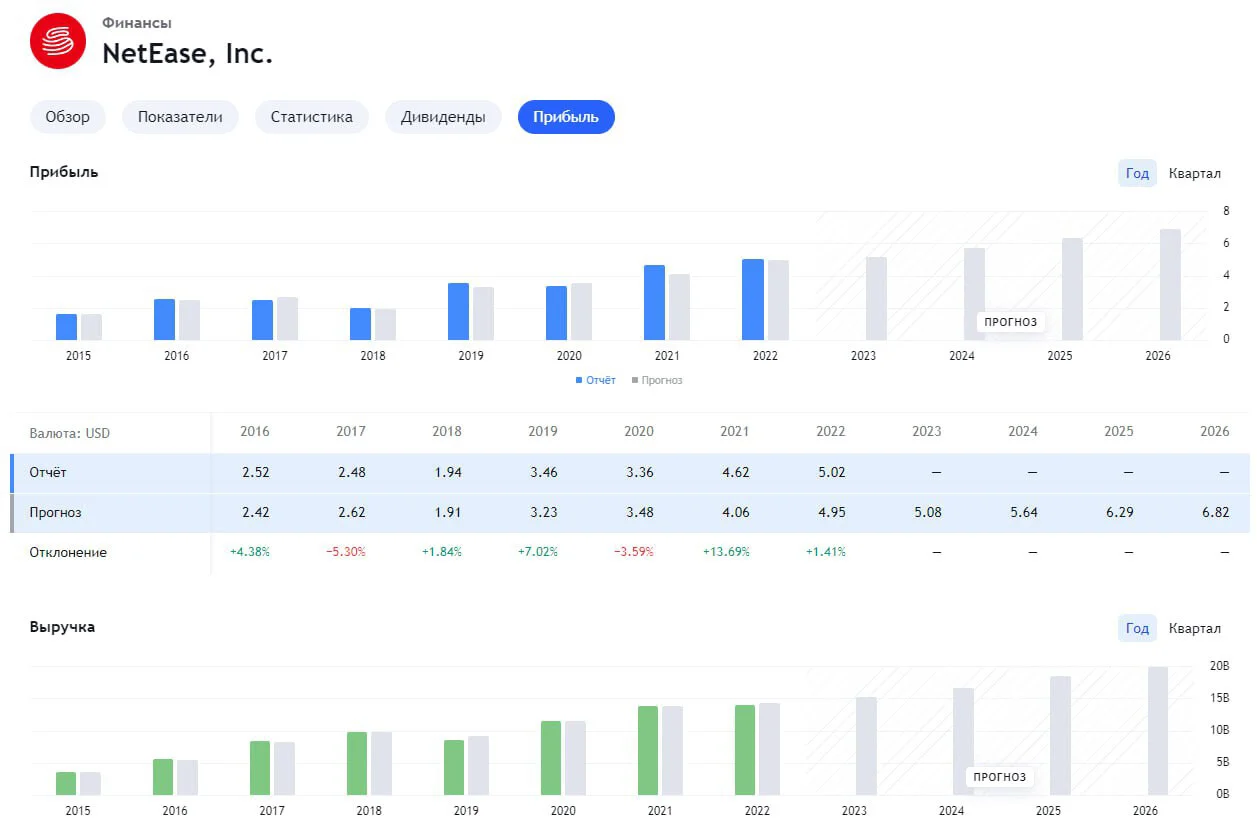Click the green 2017 revenue bar
Screen dimensions: 1257x827
coord(260,768)
